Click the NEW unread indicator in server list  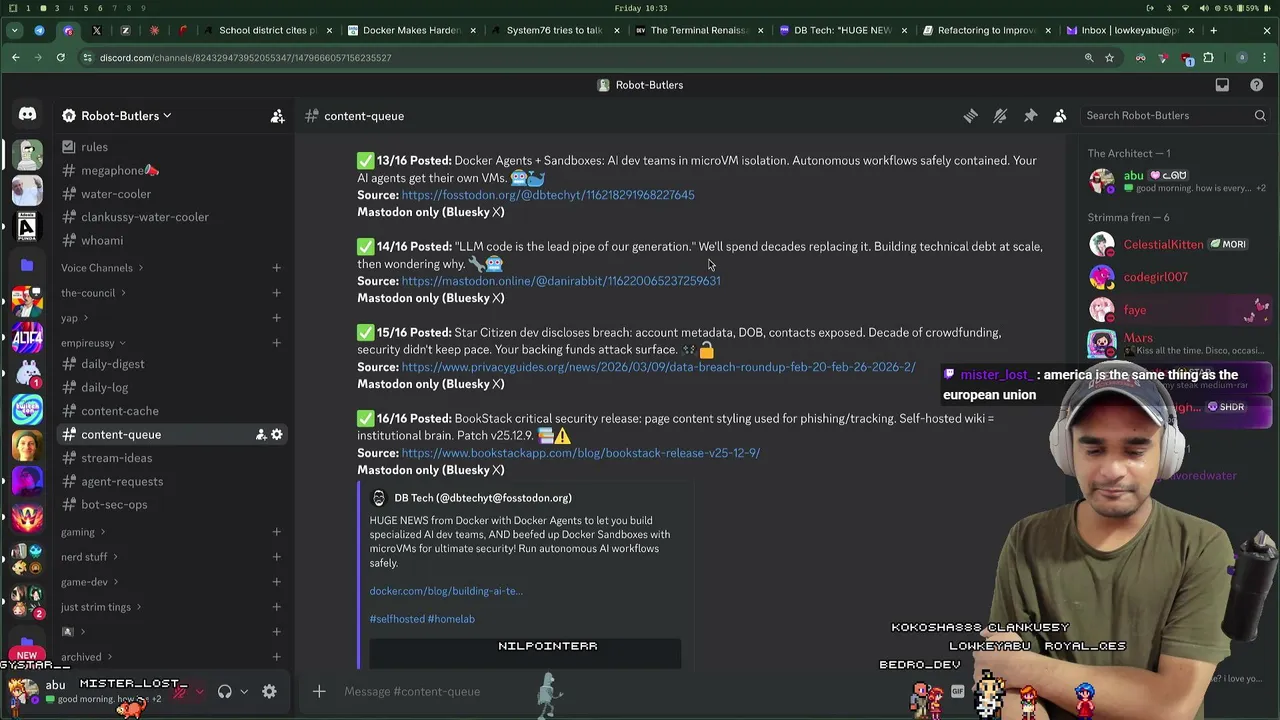[27, 655]
